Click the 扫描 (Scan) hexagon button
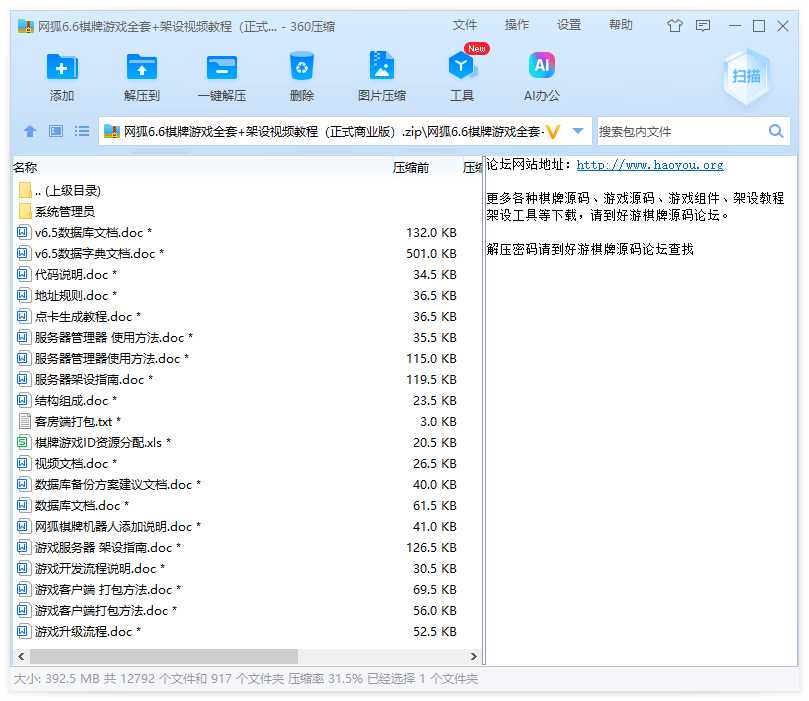 [x=746, y=77]
